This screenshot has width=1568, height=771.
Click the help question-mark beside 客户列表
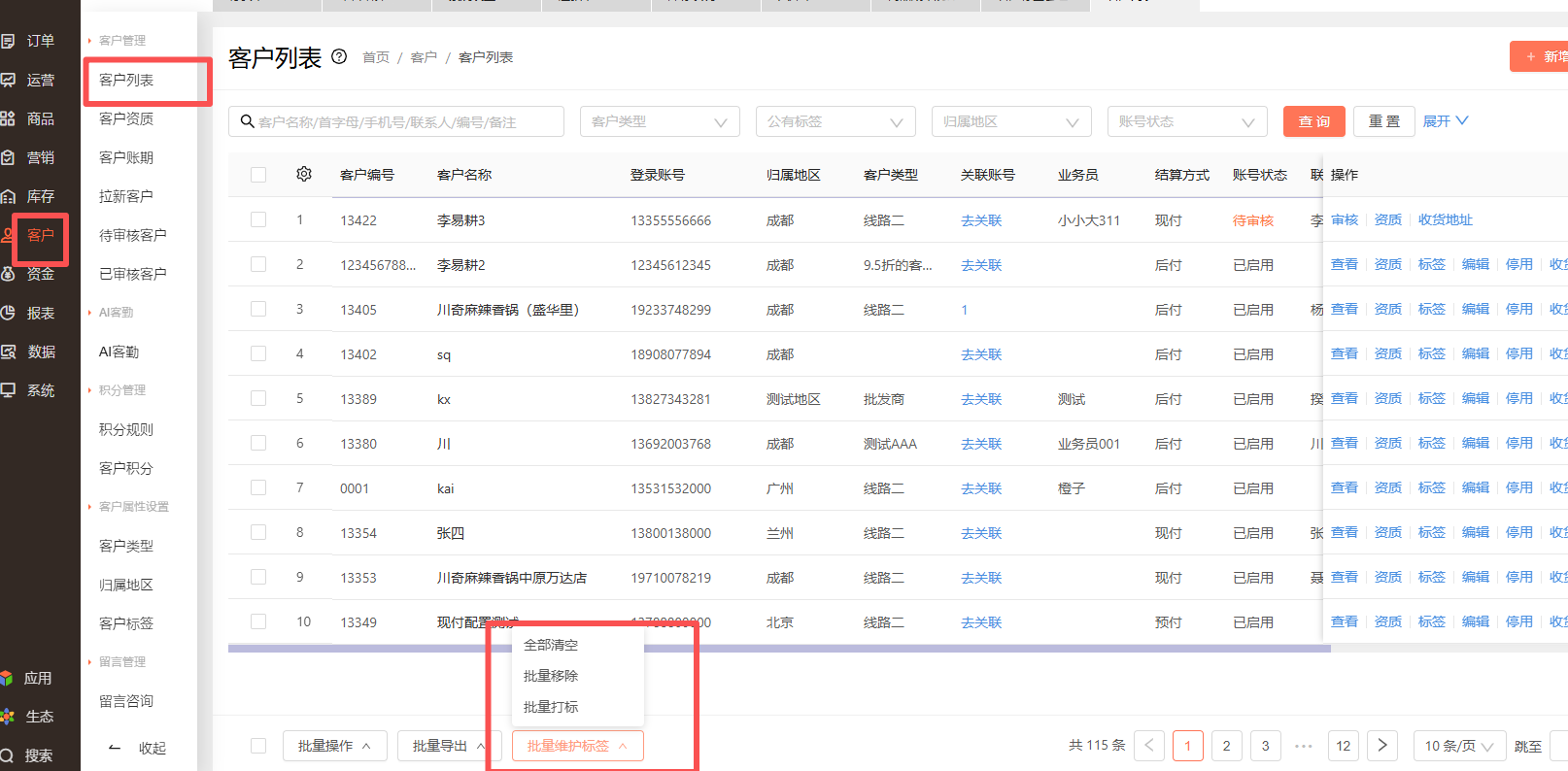coord(339,56)
